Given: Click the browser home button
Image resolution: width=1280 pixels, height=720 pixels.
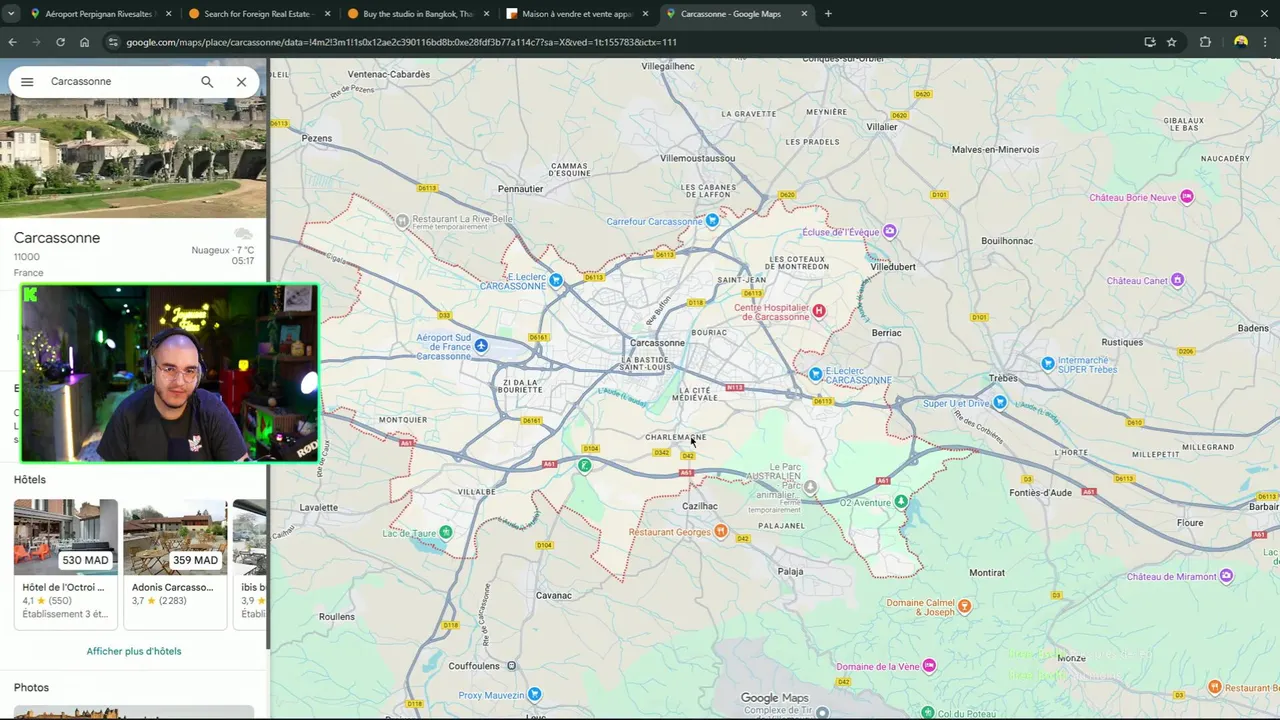Looking at the screenshot, I should point(84,42).
